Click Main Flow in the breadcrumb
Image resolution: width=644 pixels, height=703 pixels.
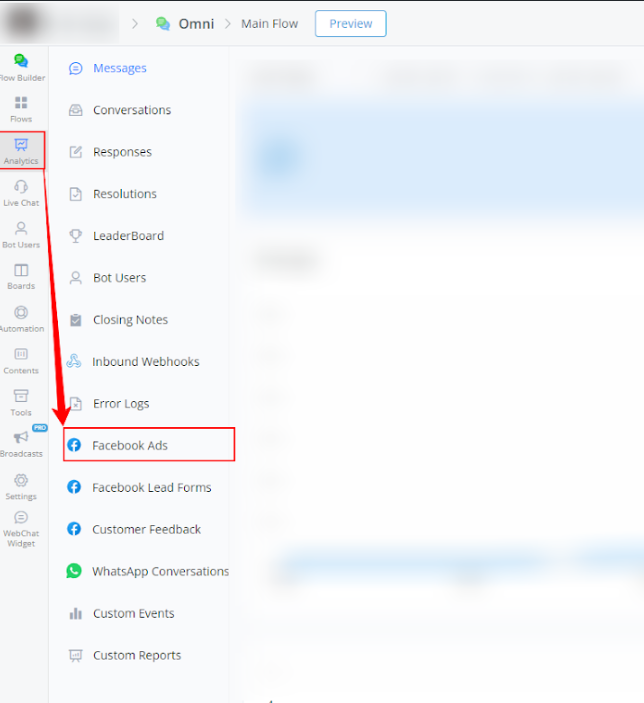tap(269, 24)
